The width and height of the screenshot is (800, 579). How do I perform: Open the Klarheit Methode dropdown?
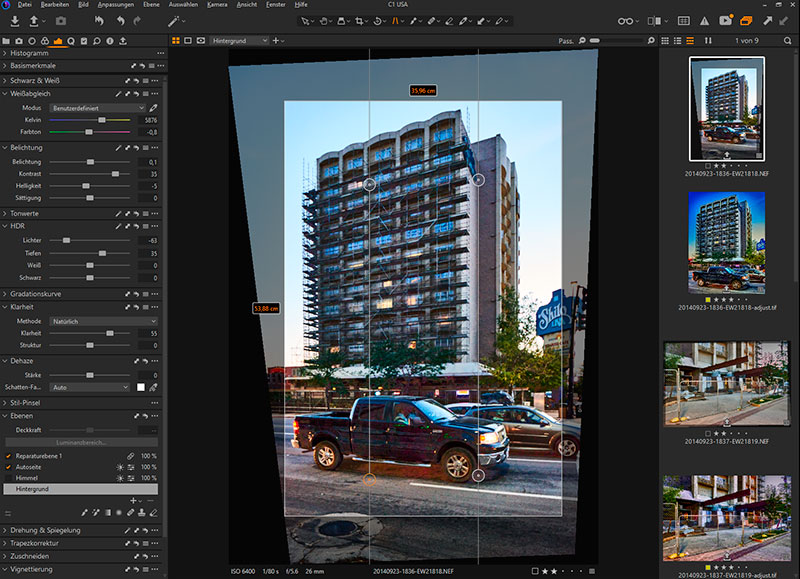tap(103, 321)
